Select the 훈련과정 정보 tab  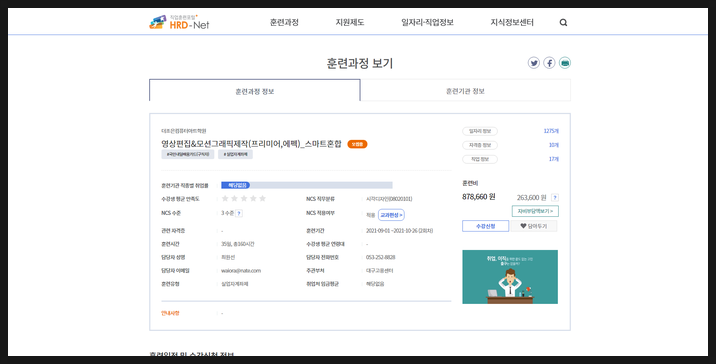[x=255, y=90]
